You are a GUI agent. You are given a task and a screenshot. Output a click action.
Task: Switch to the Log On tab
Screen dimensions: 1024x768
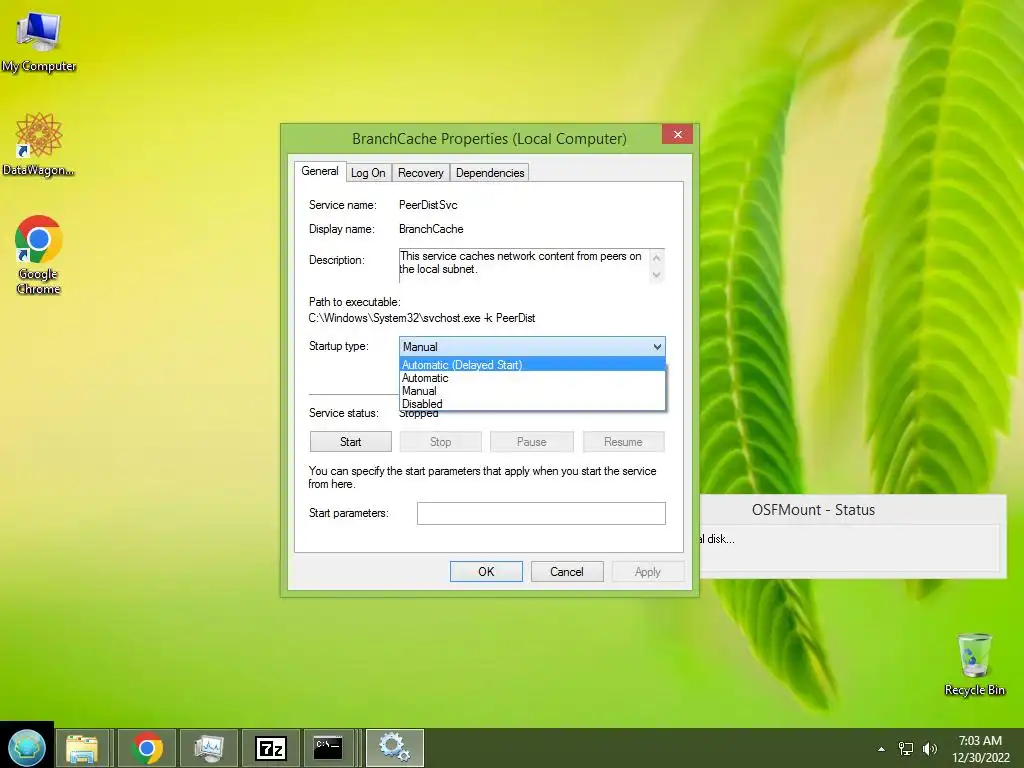click(x=368, y=173)
